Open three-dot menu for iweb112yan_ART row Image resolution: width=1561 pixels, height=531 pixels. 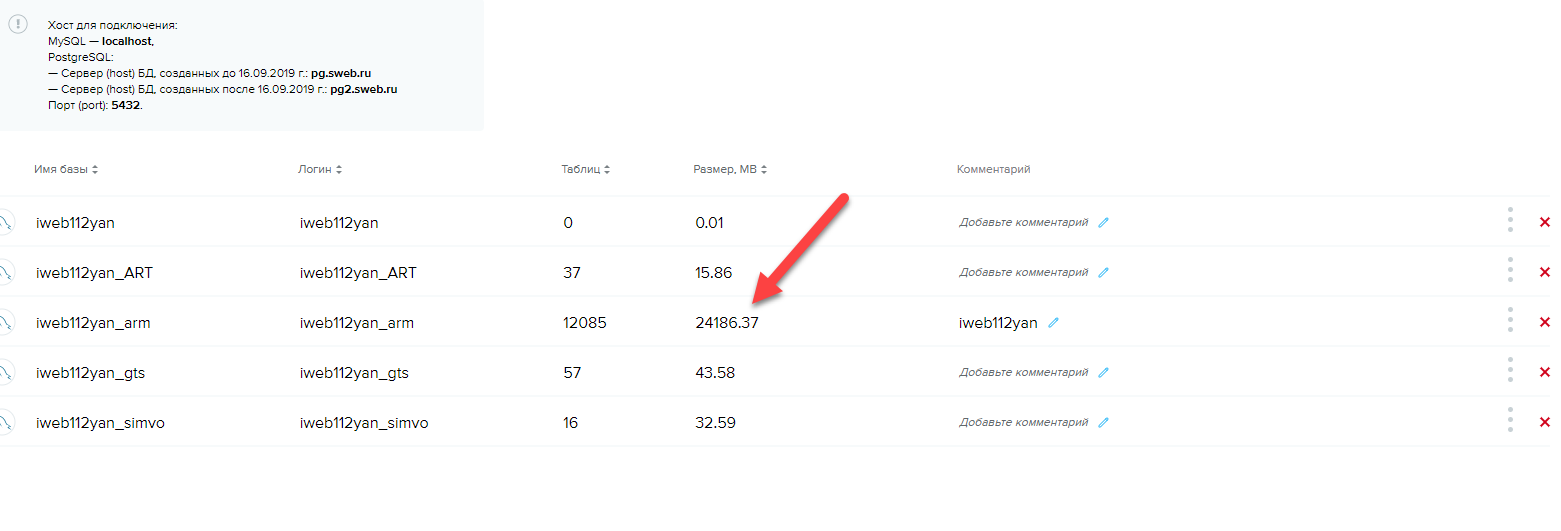tap(1510, 270)
